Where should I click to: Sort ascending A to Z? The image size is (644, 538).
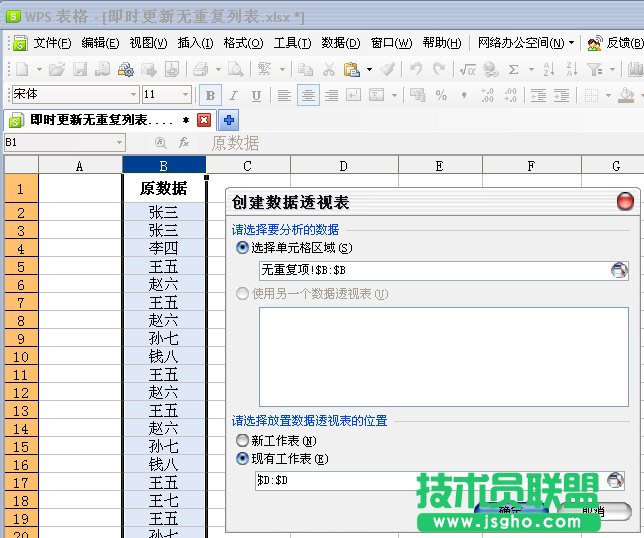549,69
